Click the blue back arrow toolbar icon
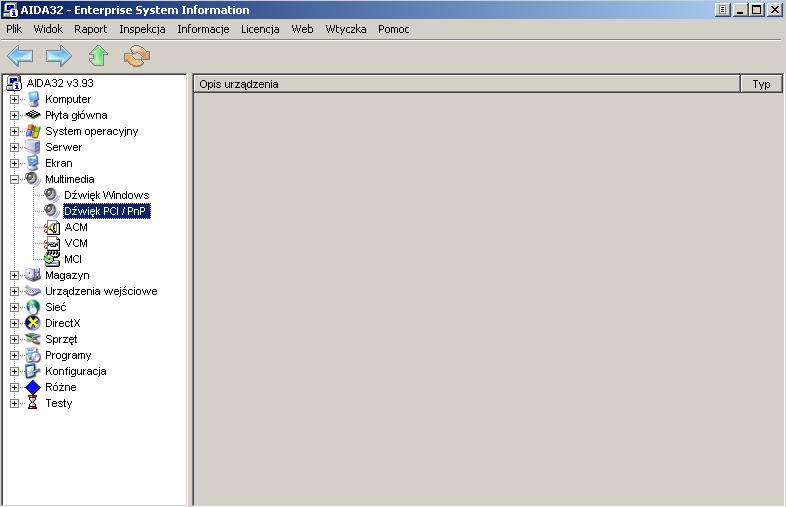786x507 pixels. (20, 56)
